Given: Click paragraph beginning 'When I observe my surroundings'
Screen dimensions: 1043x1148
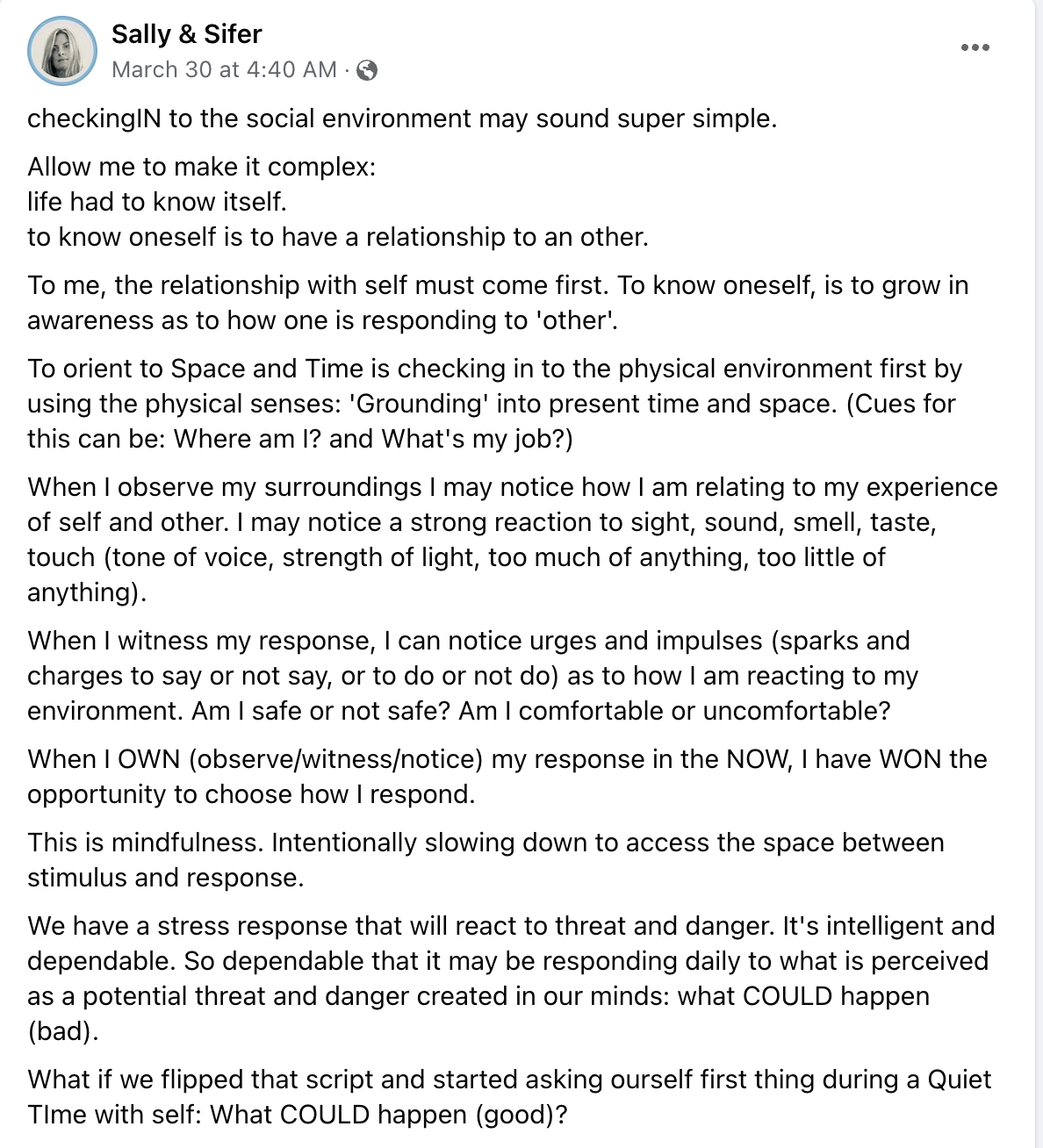Looking at the screenshot, I should [511, 540].
